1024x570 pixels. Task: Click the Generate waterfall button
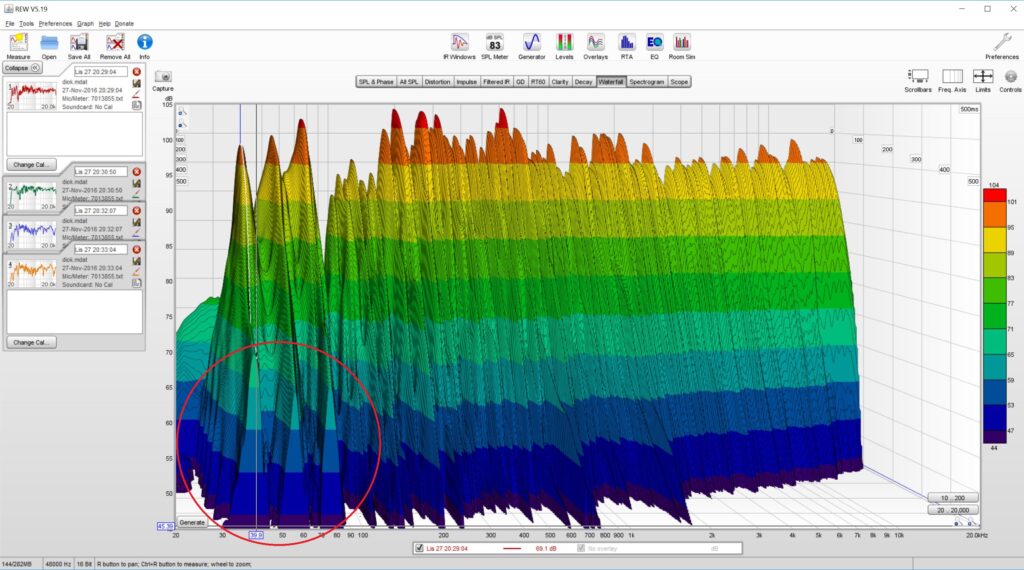192,522
